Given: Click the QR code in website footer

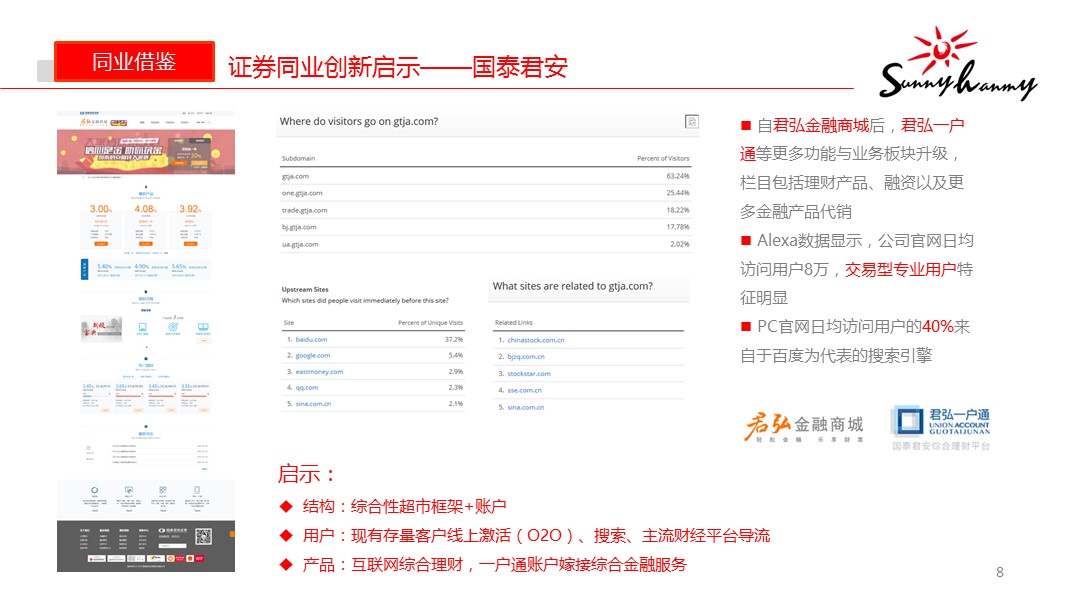Looking at the screenshot, I should coord(203,537).
